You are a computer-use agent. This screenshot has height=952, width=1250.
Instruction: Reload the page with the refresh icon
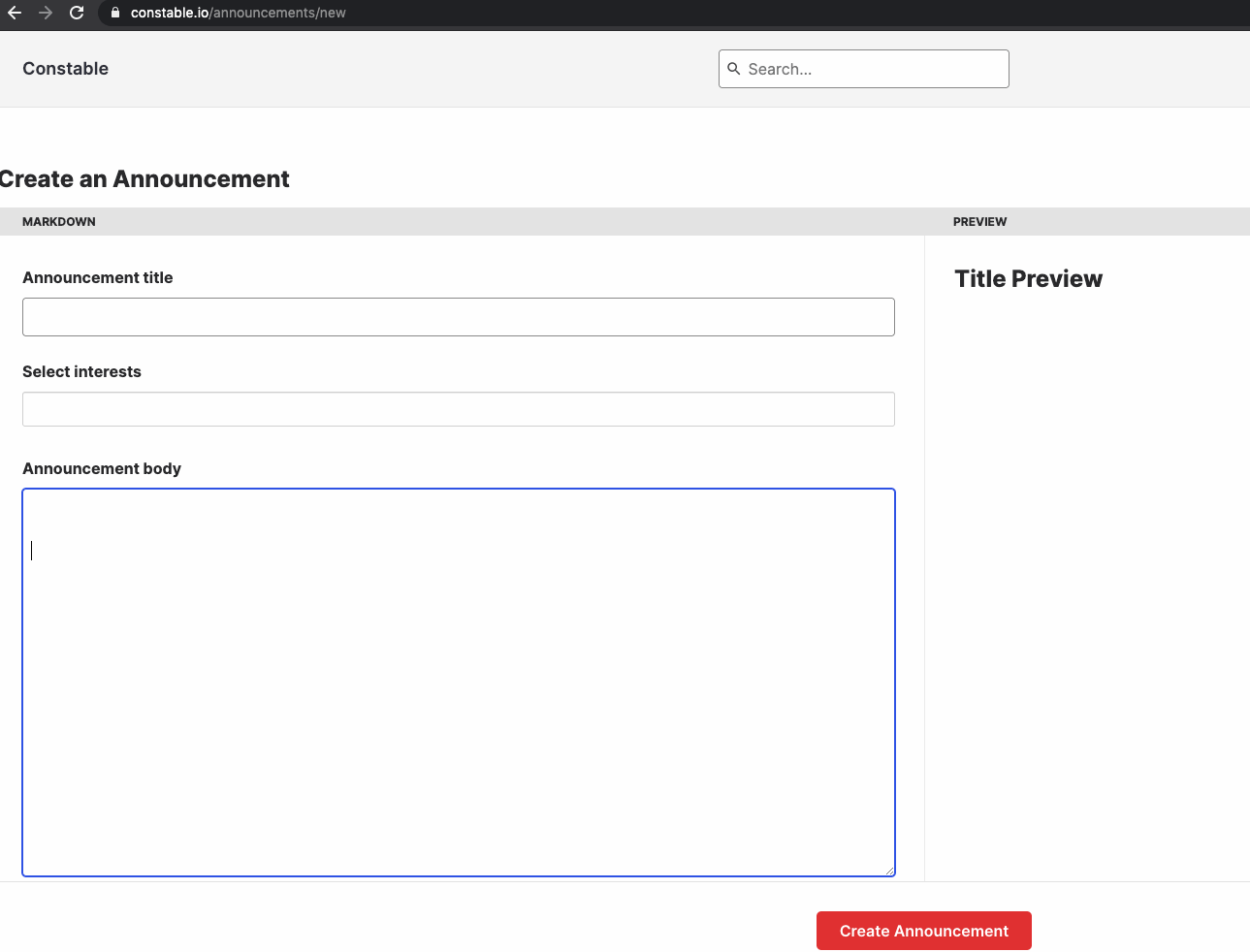pyautogui.click(x=76, y=14)
